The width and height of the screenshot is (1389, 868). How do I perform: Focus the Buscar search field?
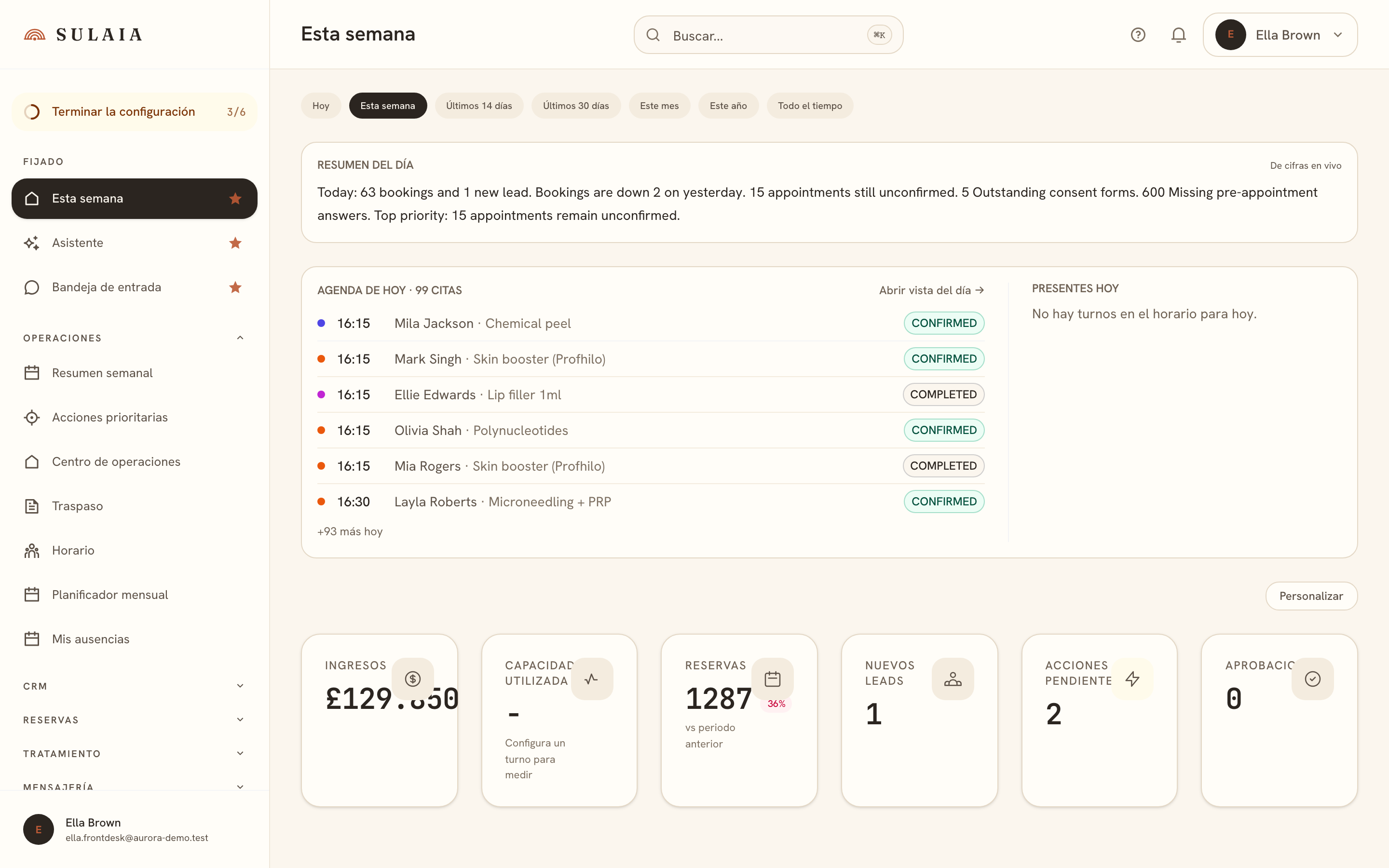[768, 35]
